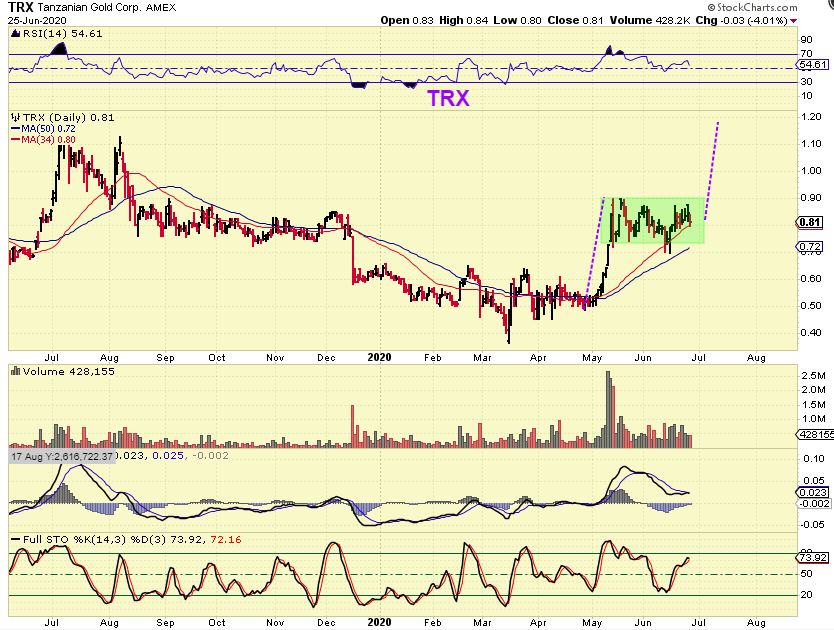Click the MA(34) 0.80 legend entry

(48, 140)
